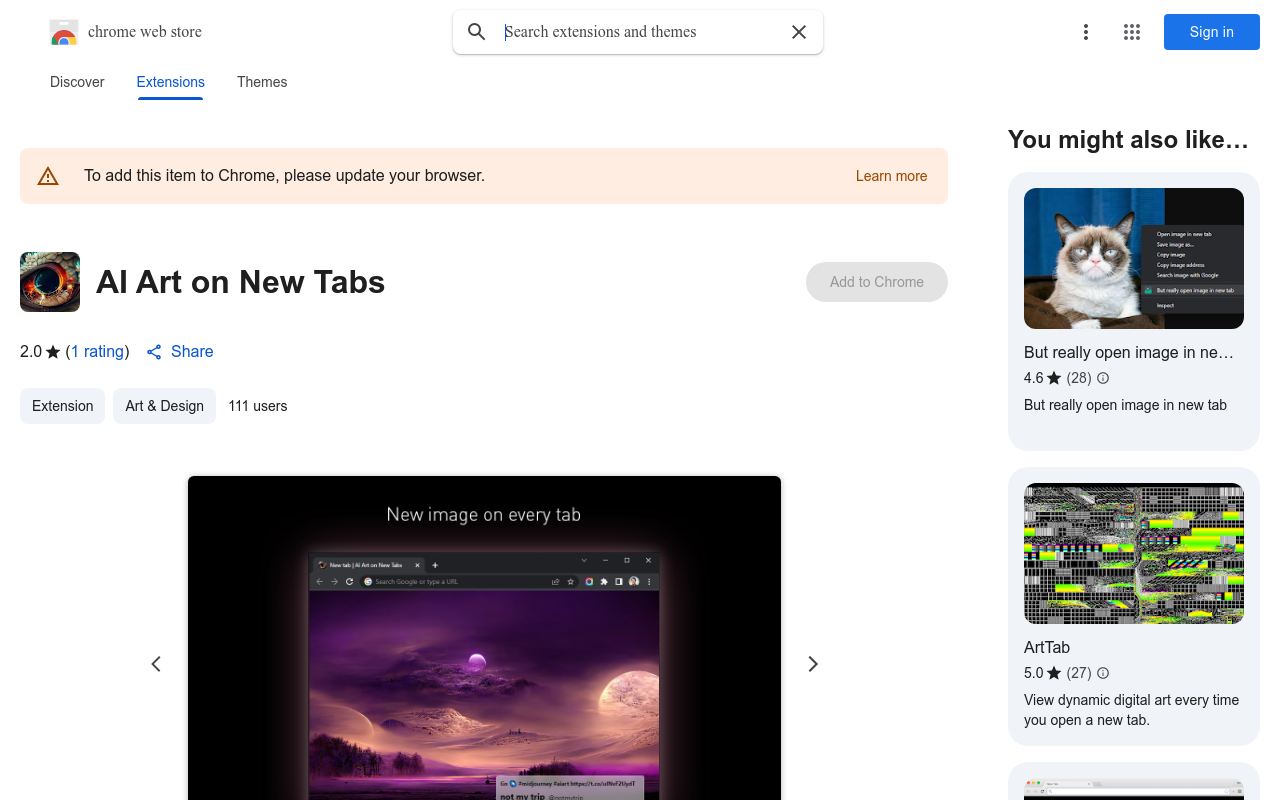1280x800 pixels.
Task: Click the AI Art on New Tabs heading
Action: click(241, 282)
